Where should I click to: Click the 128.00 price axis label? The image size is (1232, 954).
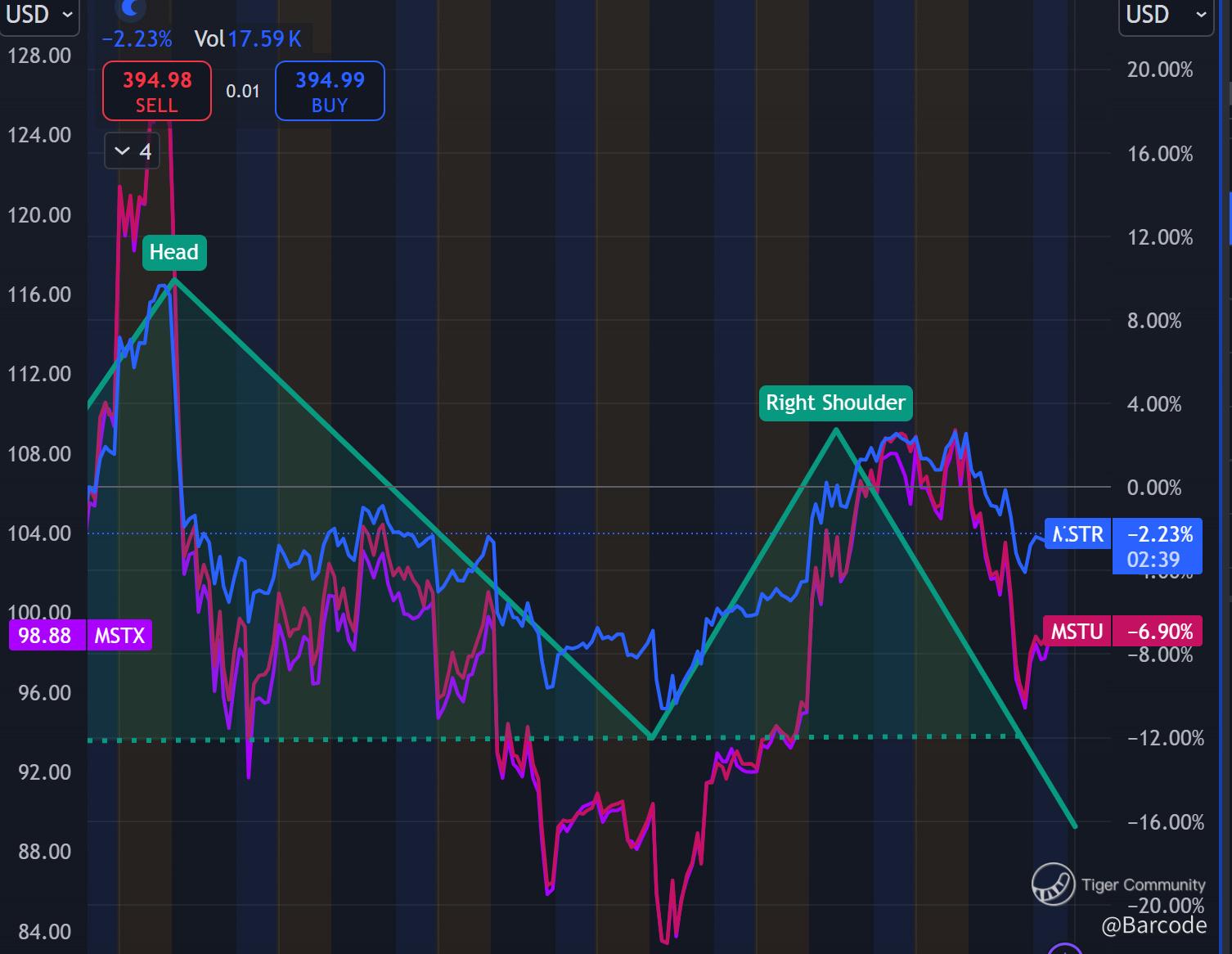[x=39, y=56]
